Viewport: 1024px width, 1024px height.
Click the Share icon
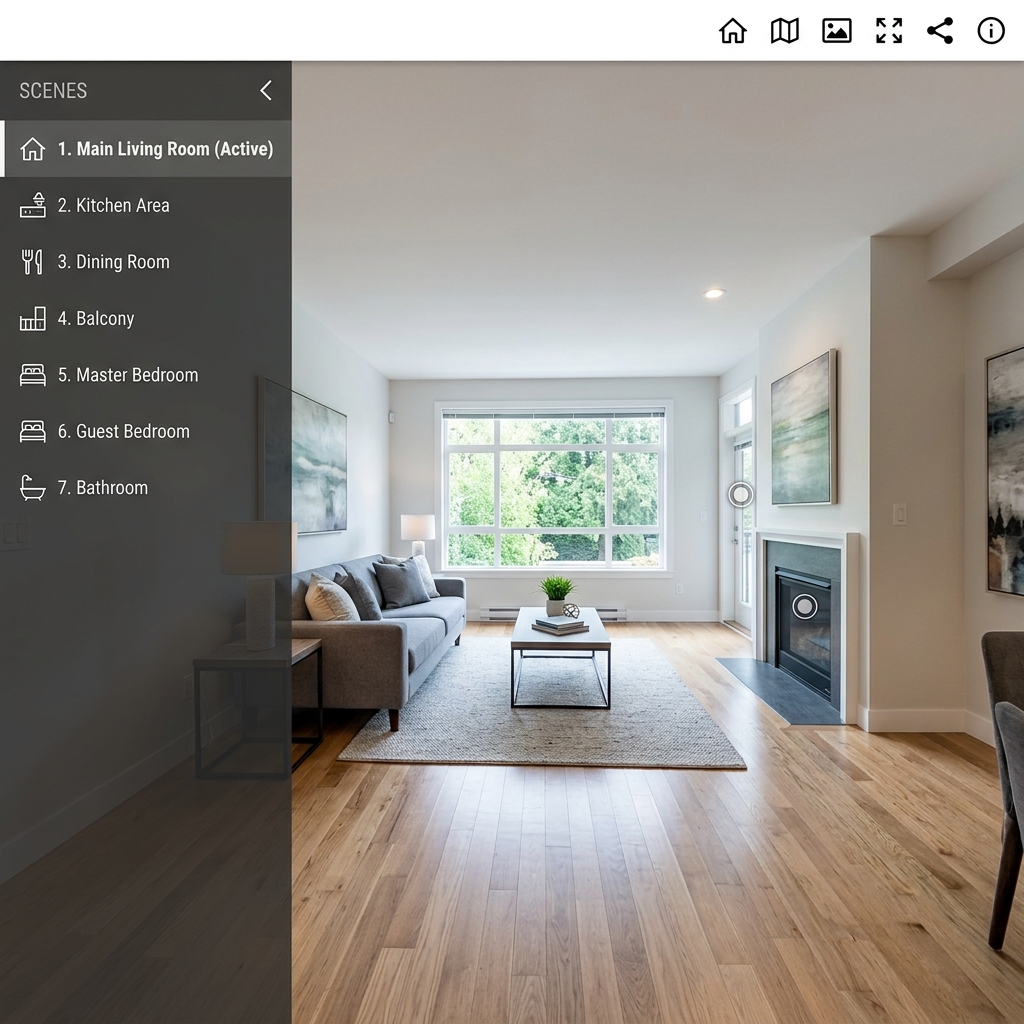coord(940,31)
